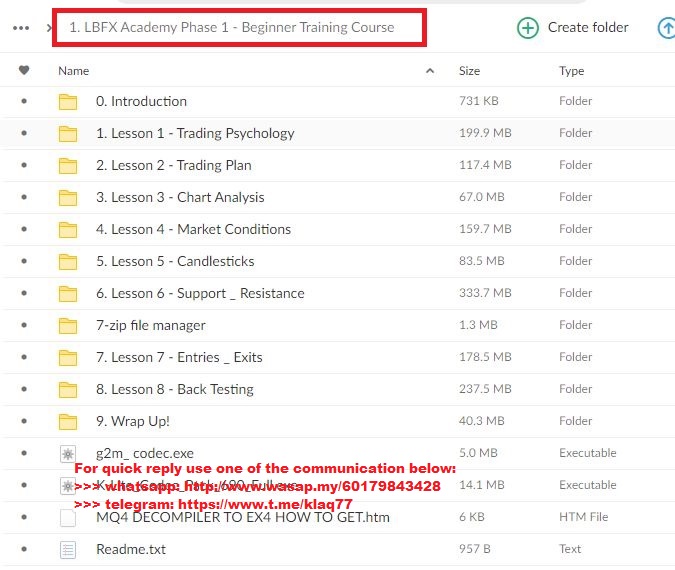Open 7. Lesson 7 - Entries _ Exits
The image size is (675, 570).
tap(179, 357)
